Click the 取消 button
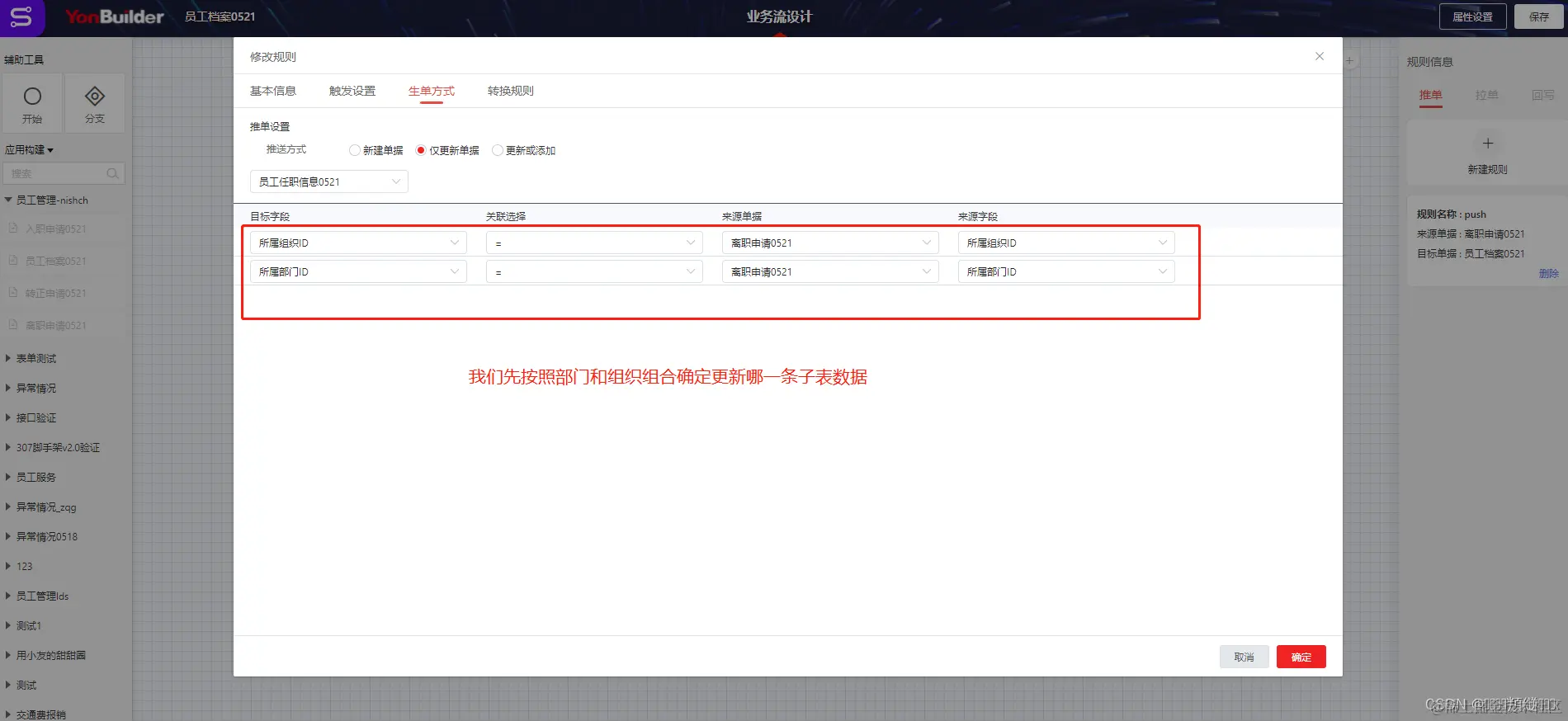 [x=1244, y=657]
